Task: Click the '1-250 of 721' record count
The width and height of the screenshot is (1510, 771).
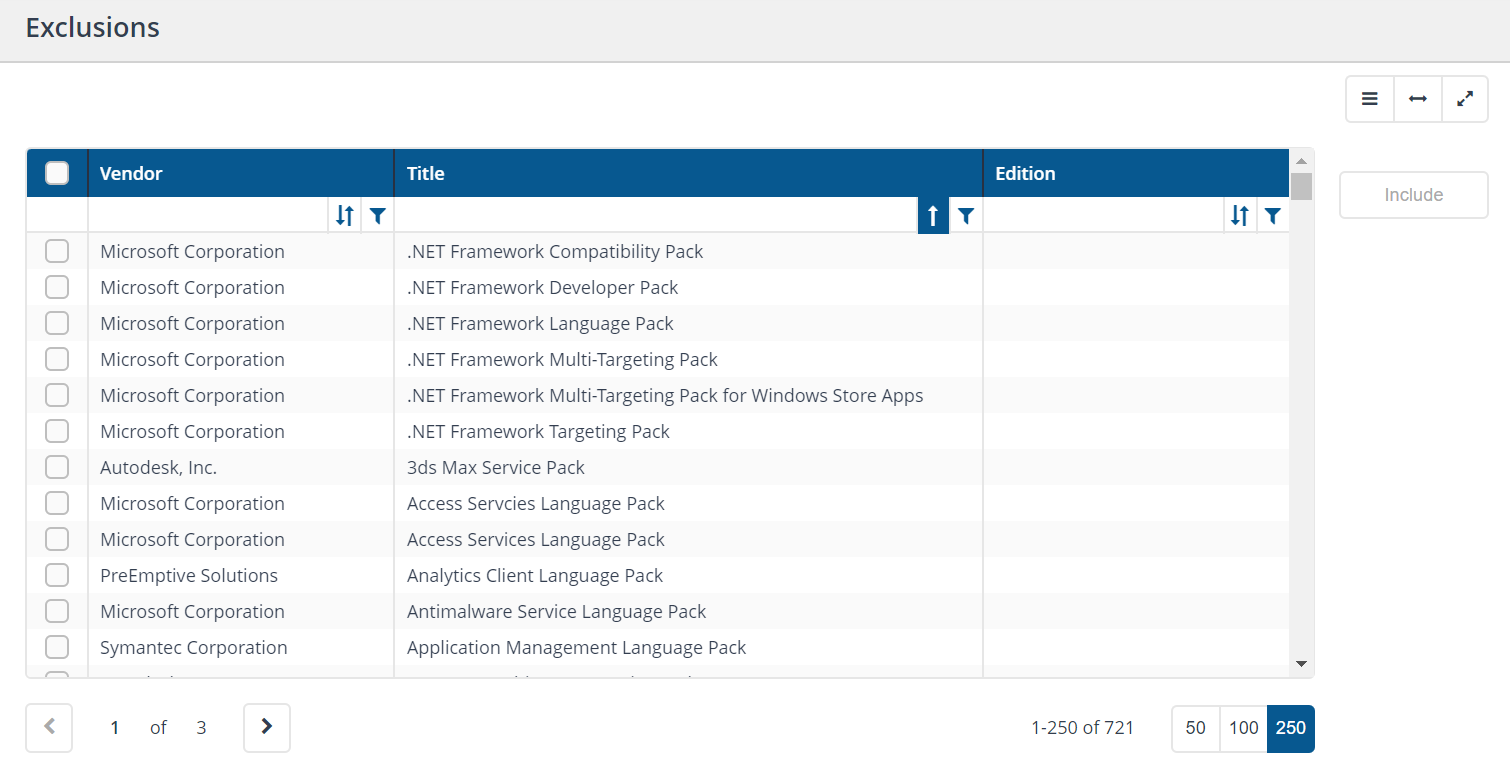Action: tap(1082, 728)
